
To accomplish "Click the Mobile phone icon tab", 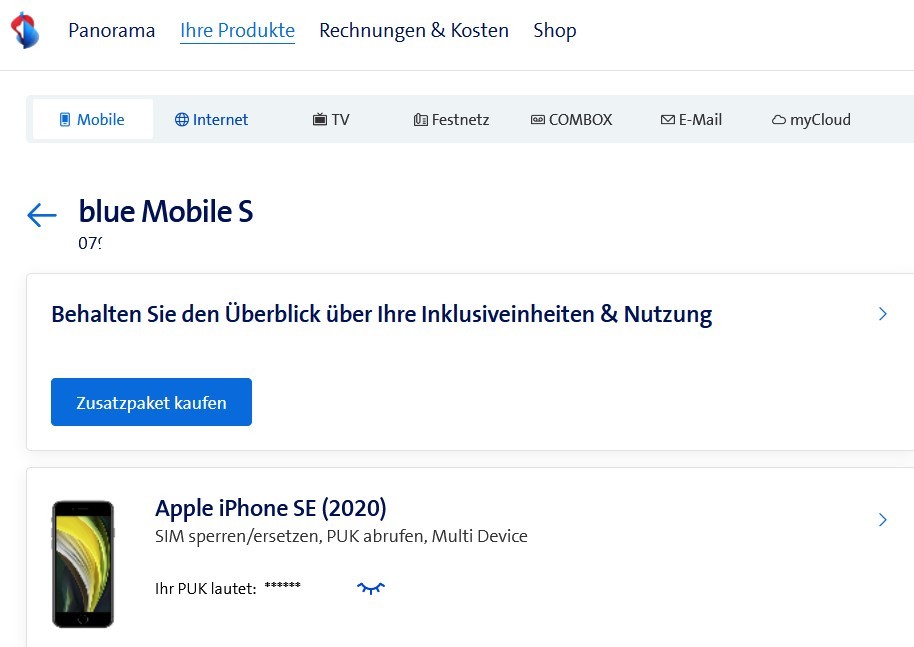I will tap(65, 120).
